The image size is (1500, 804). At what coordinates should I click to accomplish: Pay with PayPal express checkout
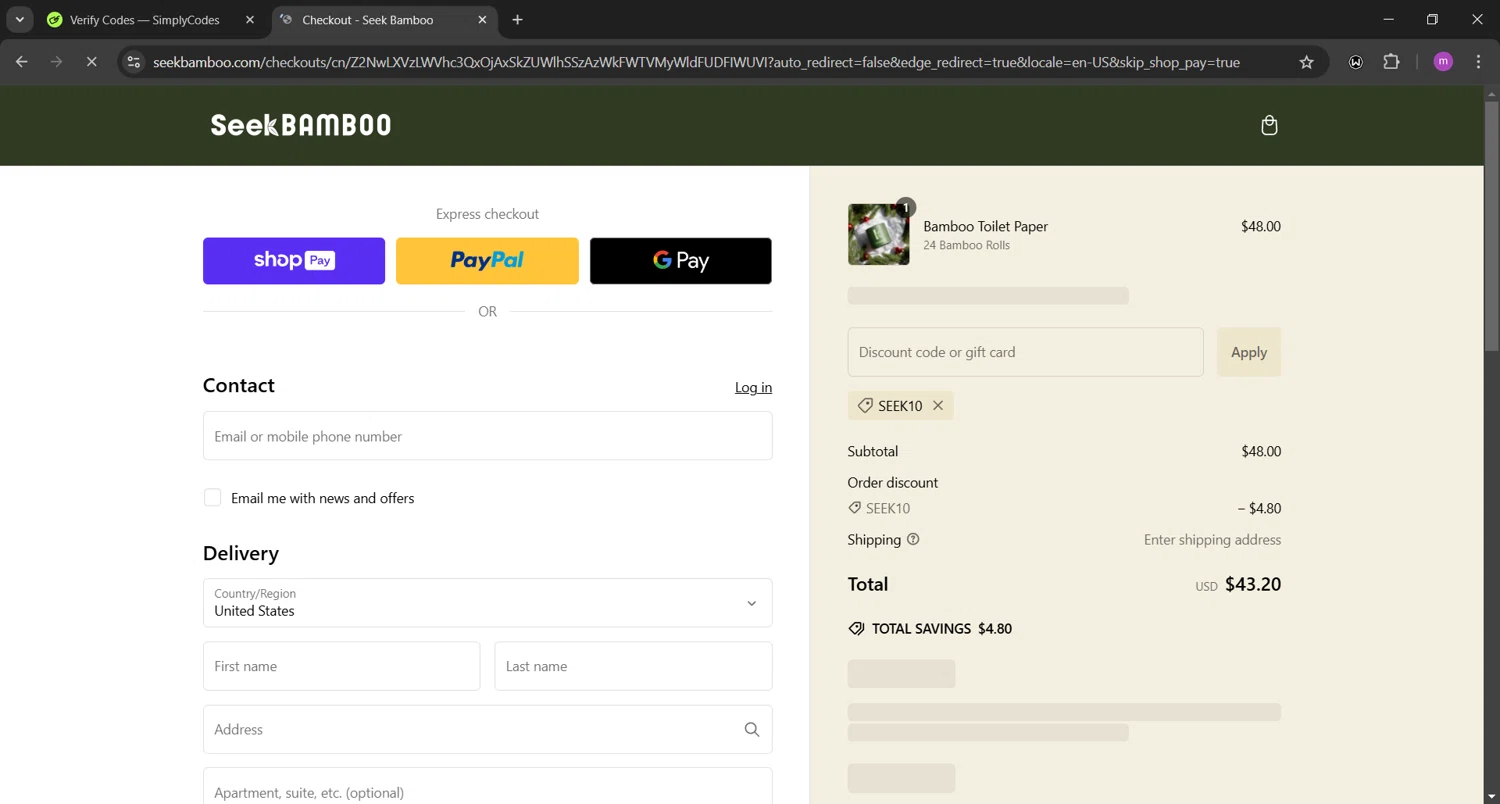click(487, 261)
